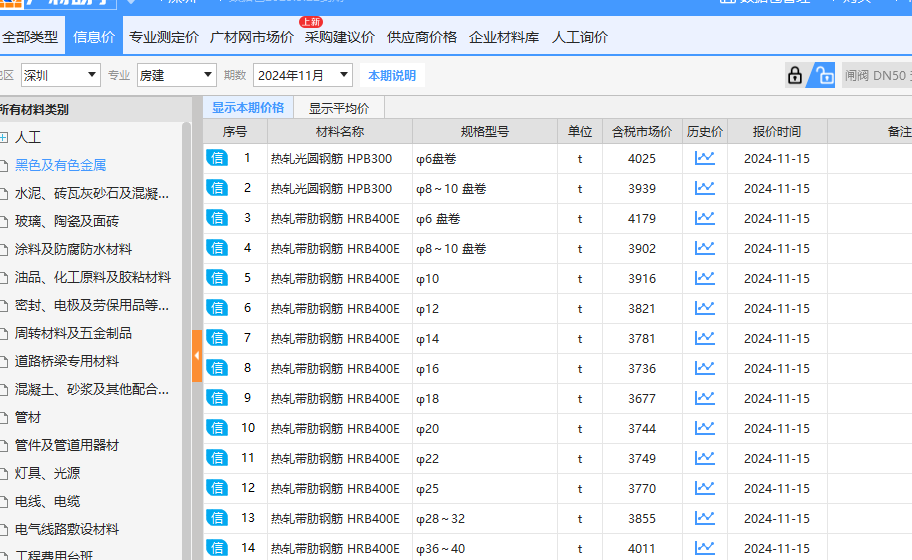The image size is (912, 560).
Task: View history trend icon for row 4
Action: tap(704, 248)
